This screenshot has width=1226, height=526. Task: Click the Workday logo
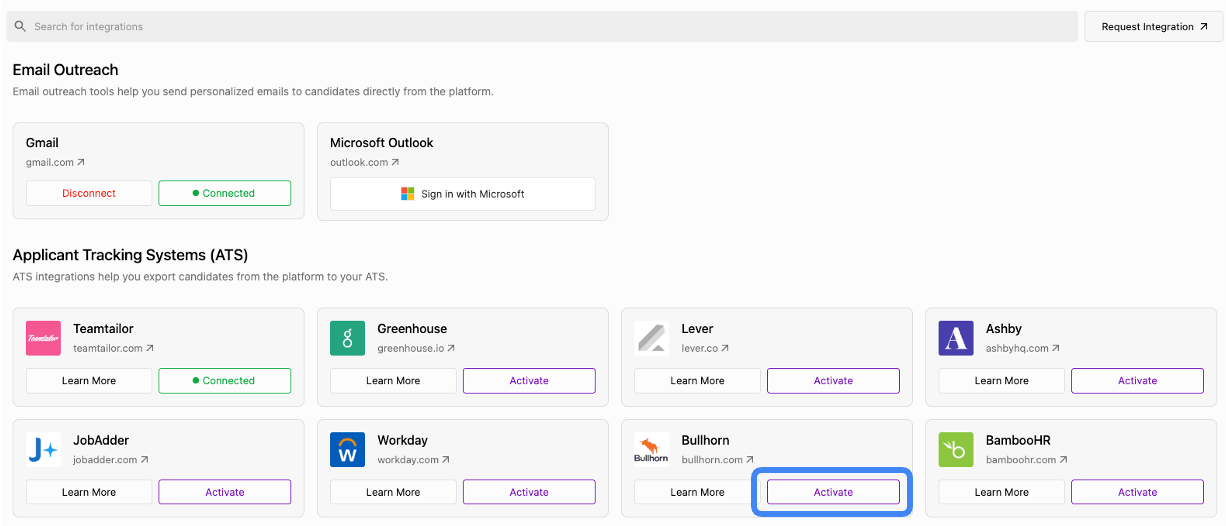347,450
